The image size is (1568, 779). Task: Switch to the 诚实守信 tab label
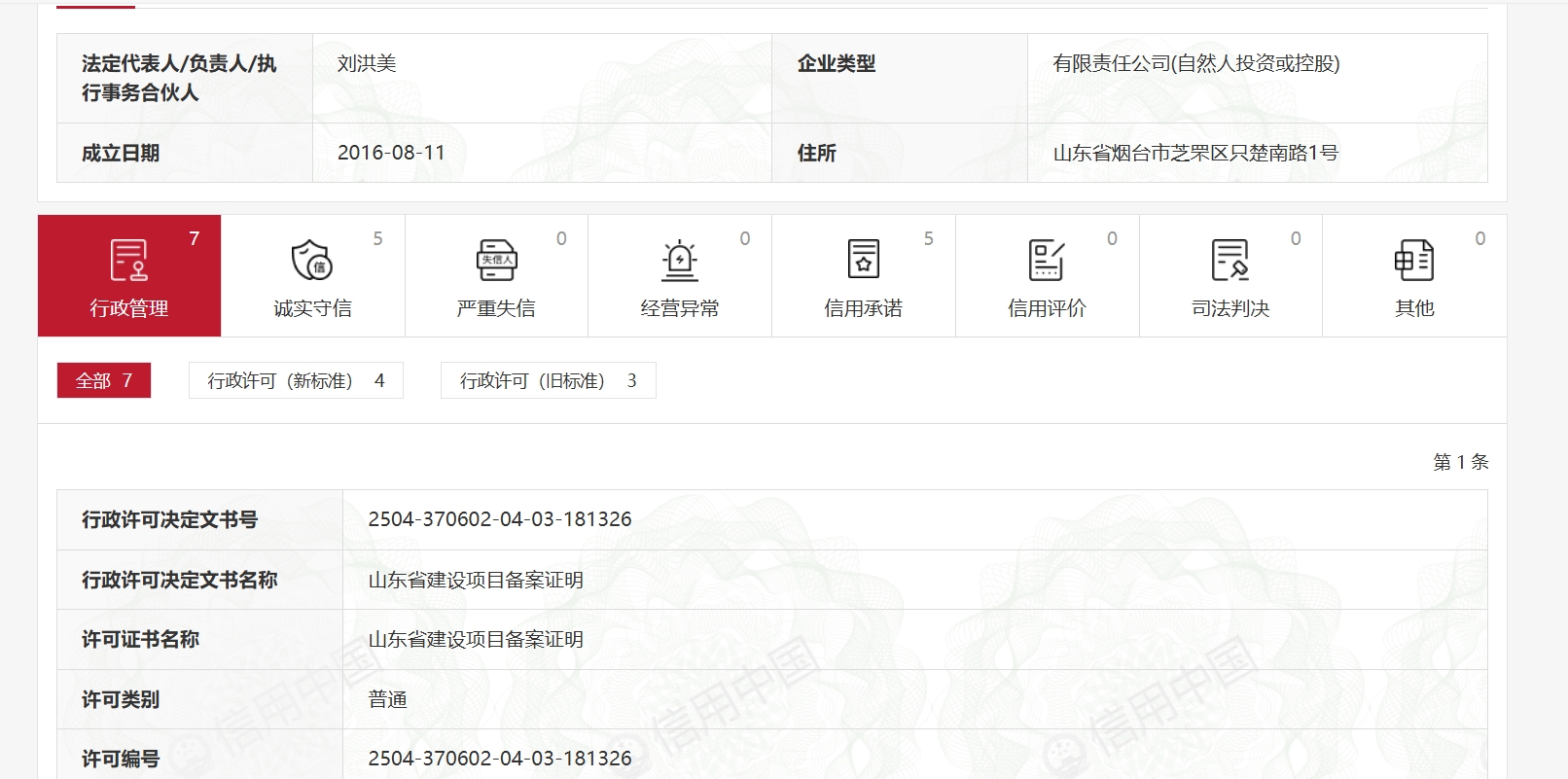[x=312, y=308]
